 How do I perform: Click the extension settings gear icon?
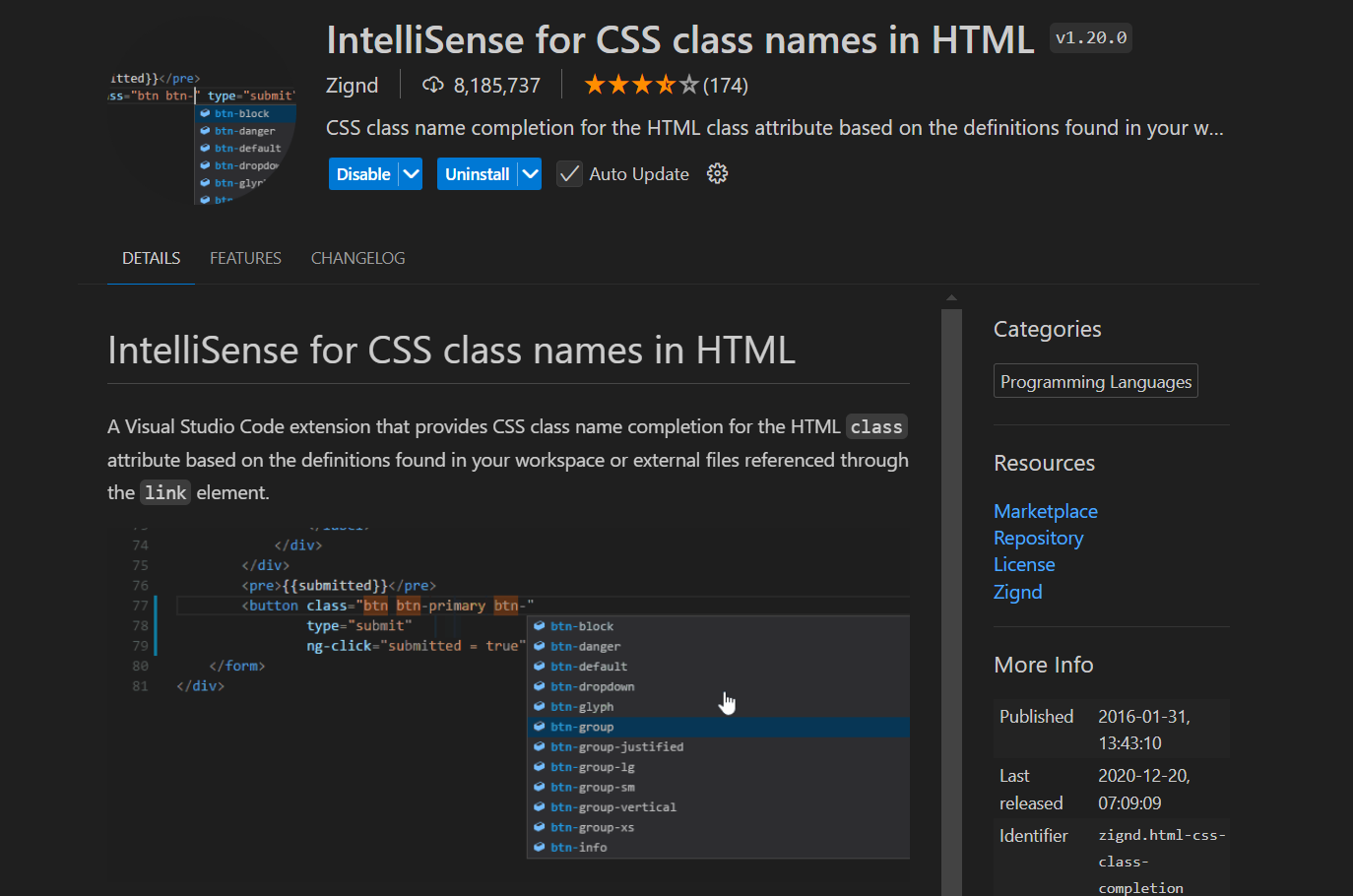point(718,174)
